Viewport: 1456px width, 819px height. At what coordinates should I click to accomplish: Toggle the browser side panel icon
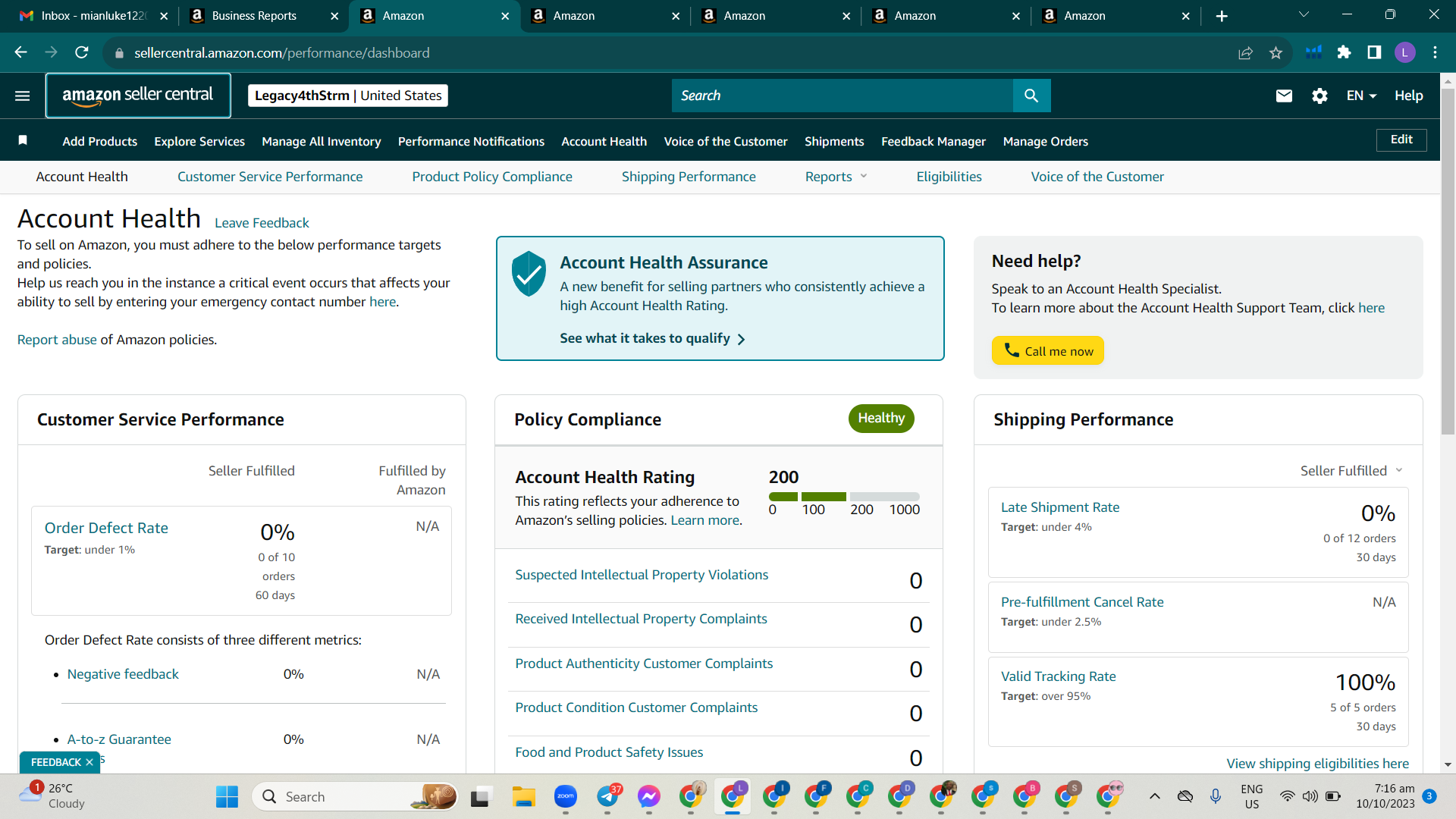click(1374, 52)
